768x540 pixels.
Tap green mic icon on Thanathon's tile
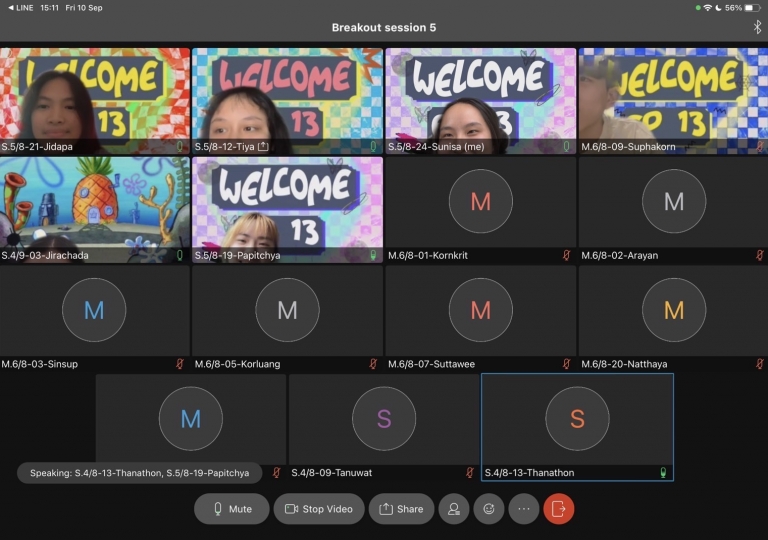pyautogui.click(x=663, y=472)
